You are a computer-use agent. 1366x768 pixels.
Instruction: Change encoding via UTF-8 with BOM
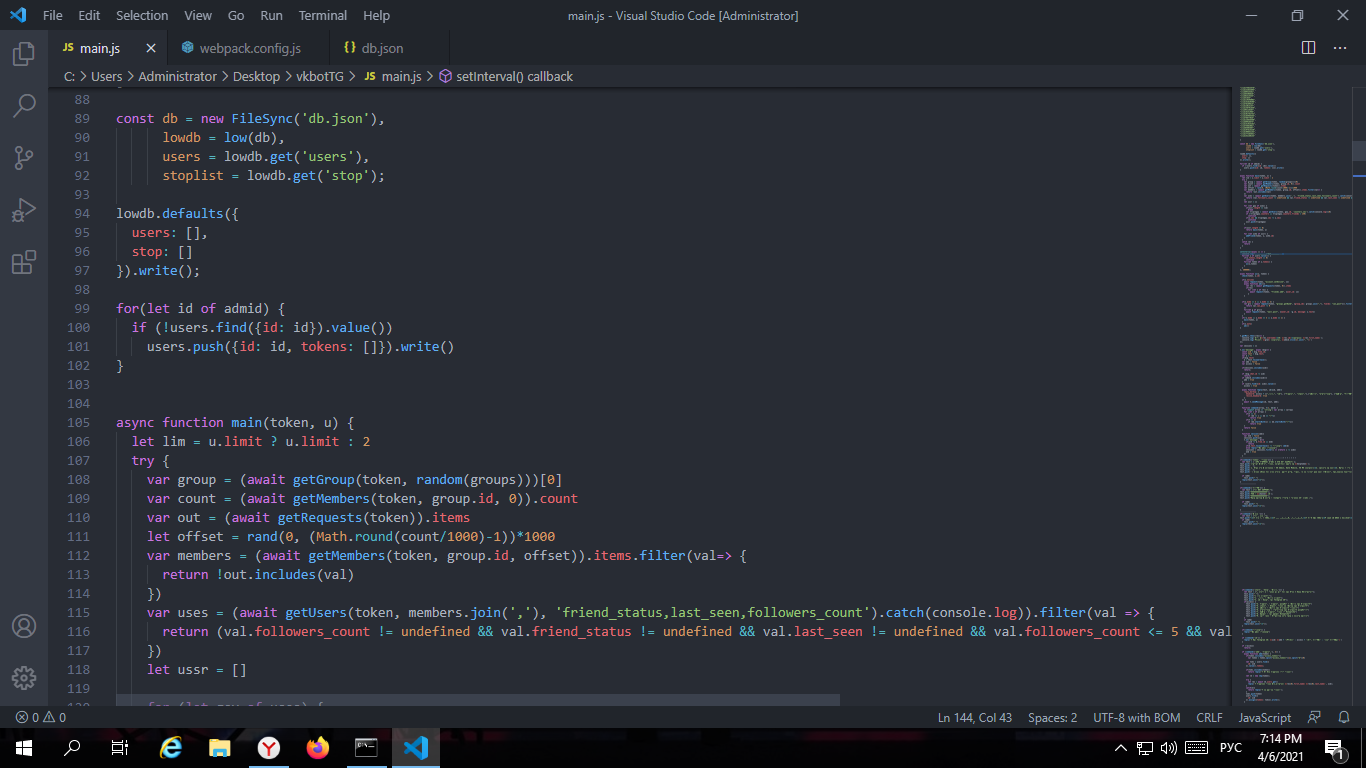point(1136,717)
